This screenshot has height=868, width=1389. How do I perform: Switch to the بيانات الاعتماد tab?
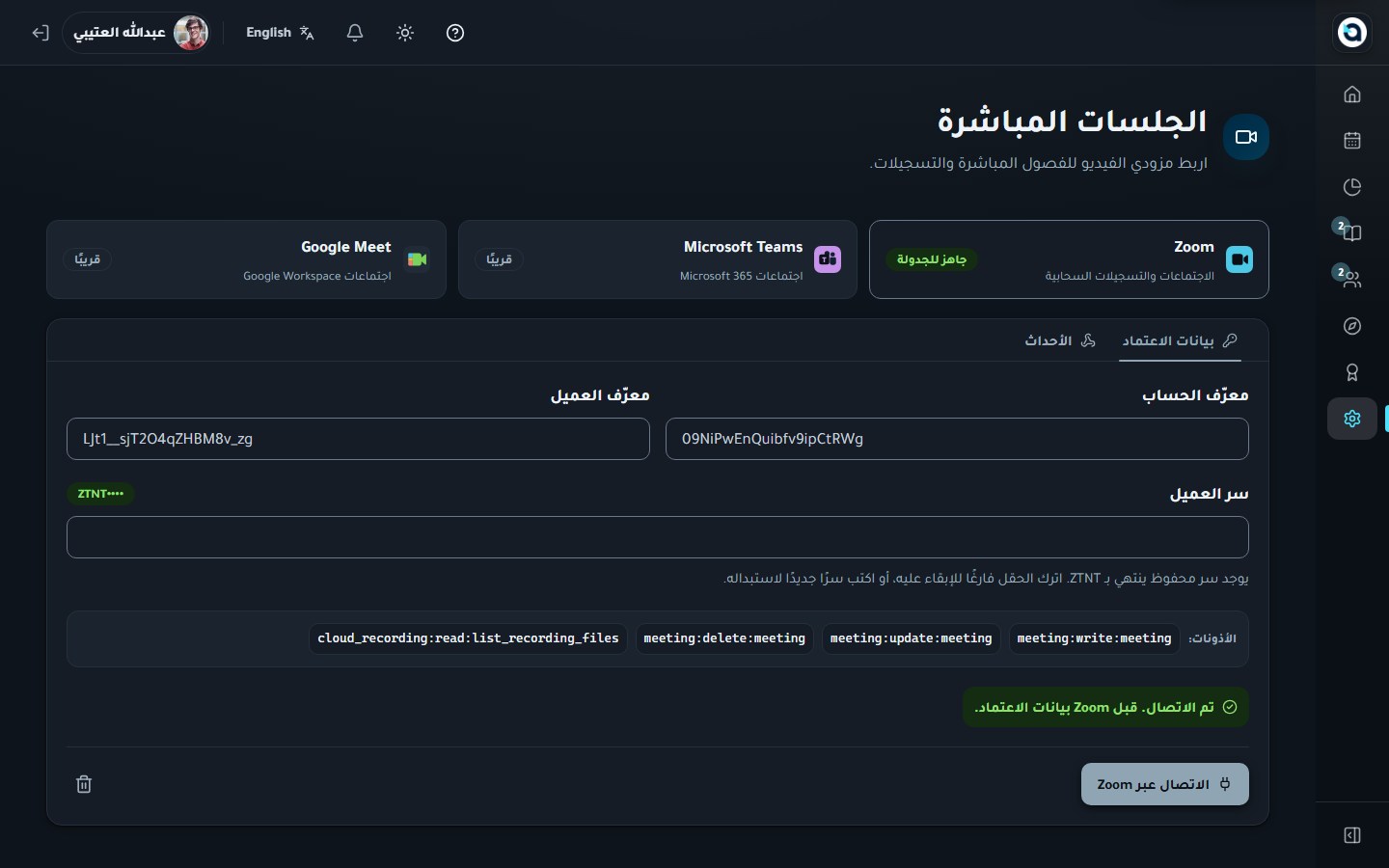(1180, 340)
